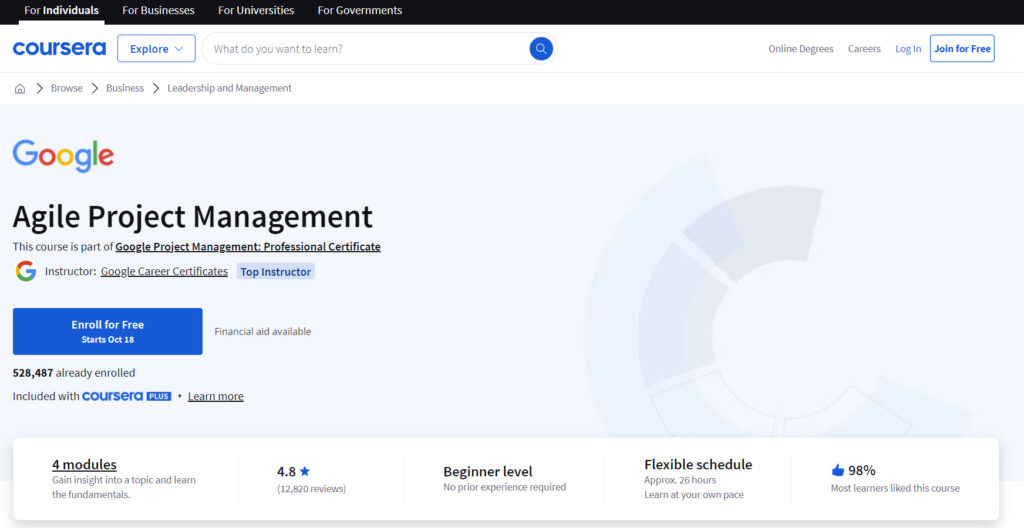This screenshot has height=528, width=1024.
Task: Click the Coursera Plus logo badge
Action: 127,396
